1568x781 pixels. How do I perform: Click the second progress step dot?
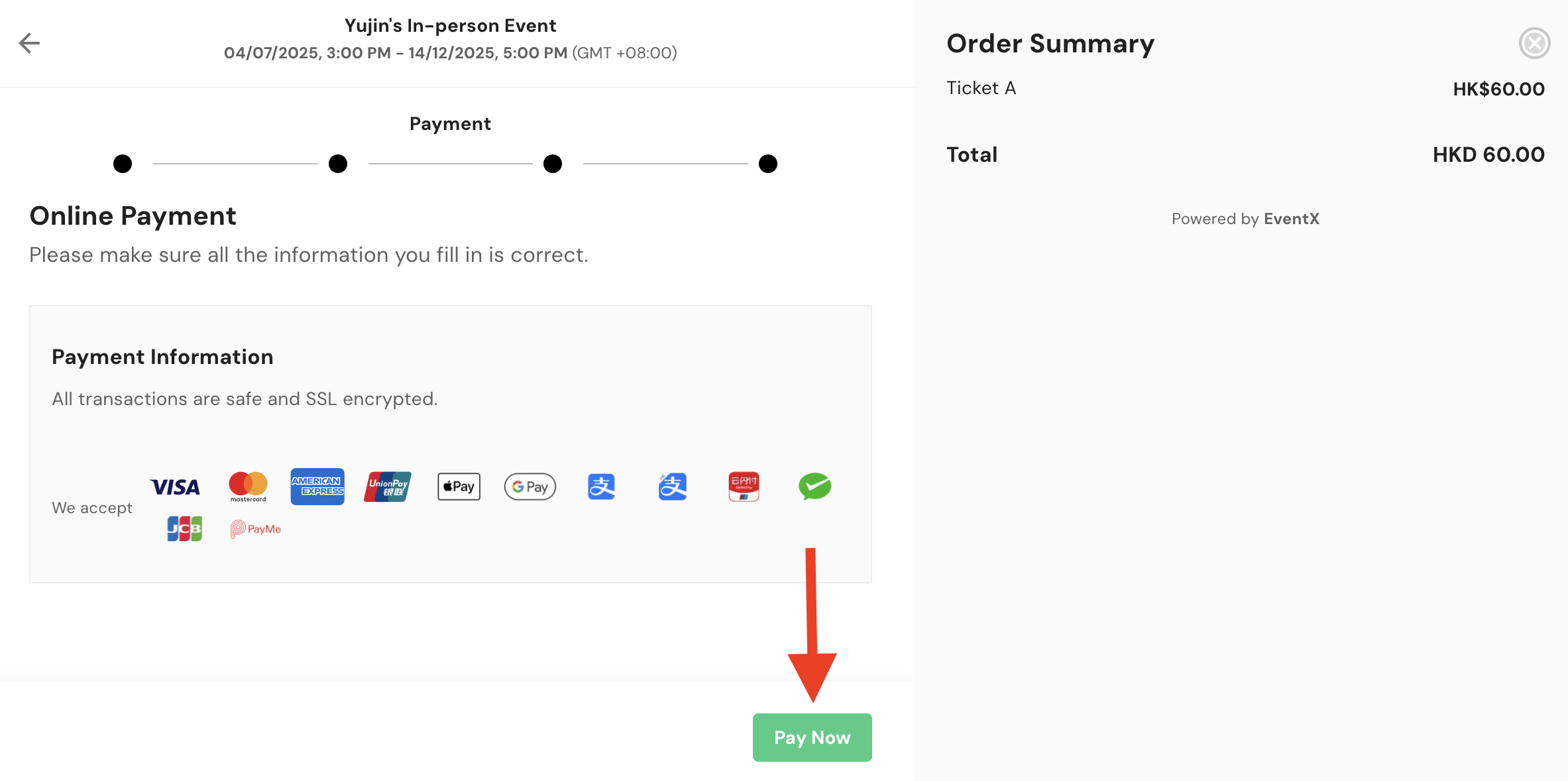(x=338, y=164)
